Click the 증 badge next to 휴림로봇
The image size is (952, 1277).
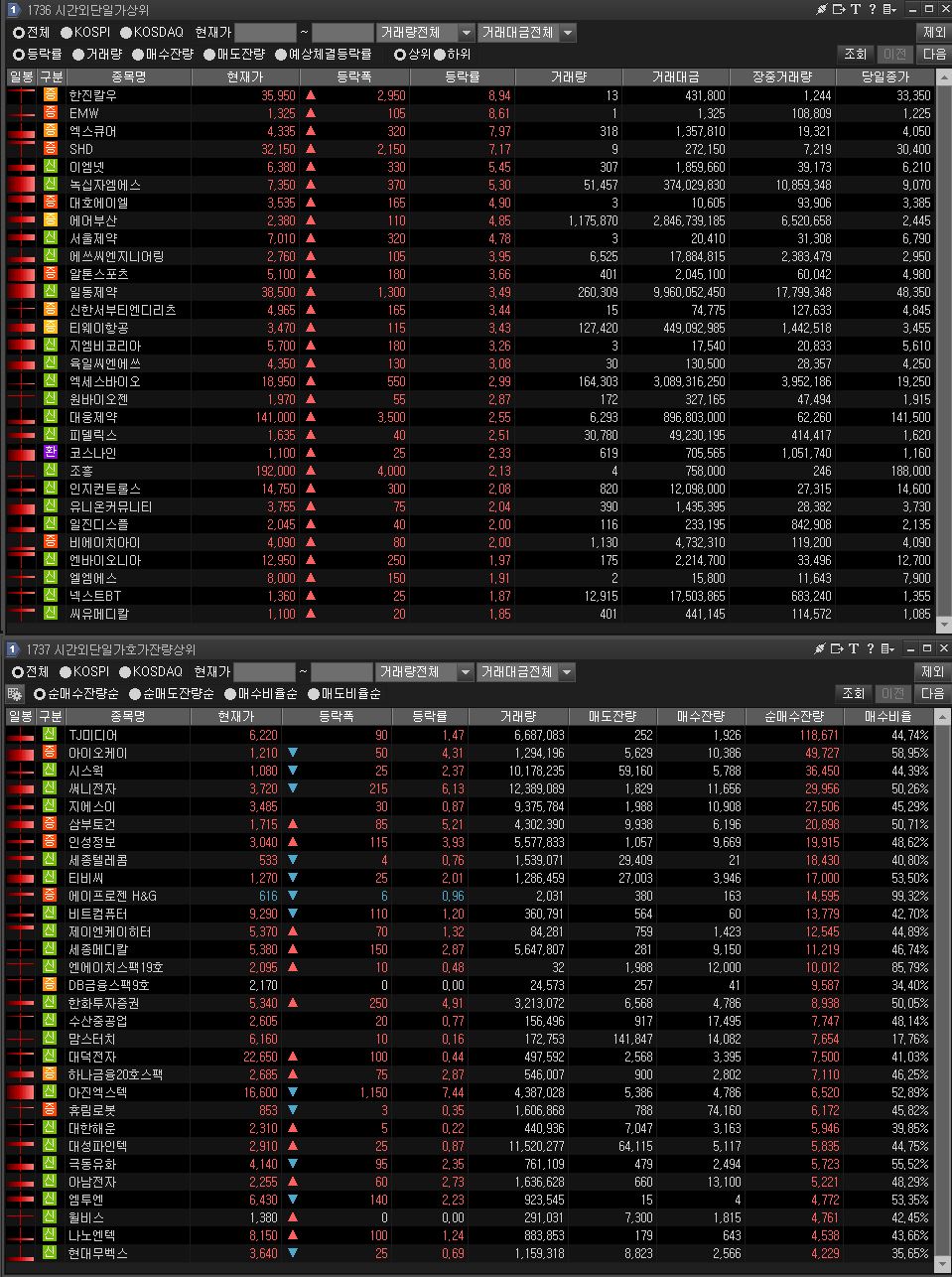[x=51, y=1110]
